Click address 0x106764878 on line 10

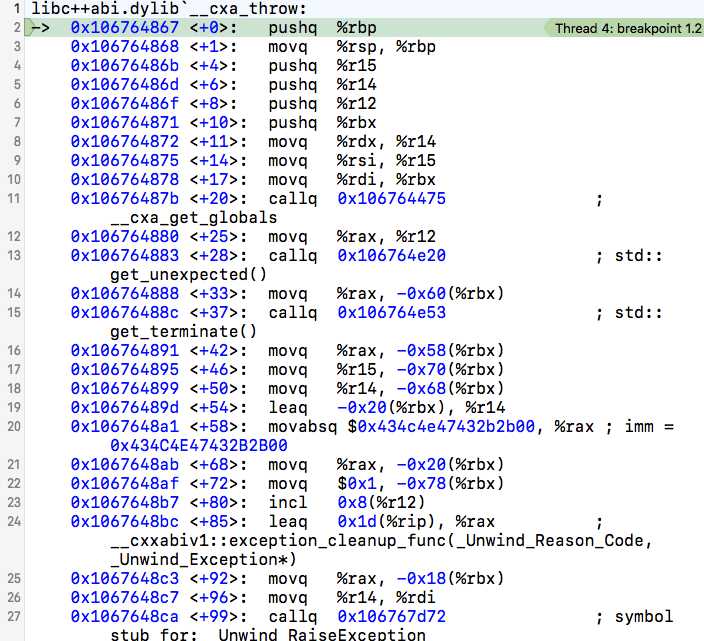pos(125,180)
